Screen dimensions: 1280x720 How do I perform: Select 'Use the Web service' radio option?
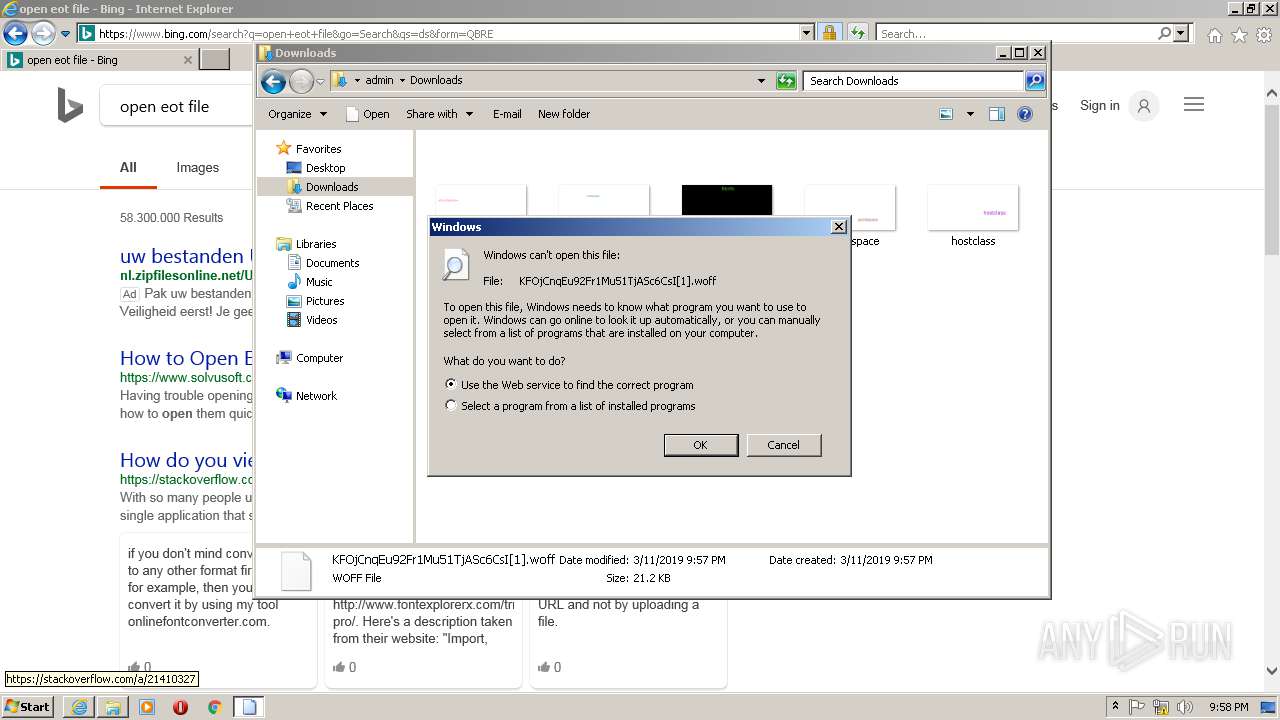coord(451,384)
